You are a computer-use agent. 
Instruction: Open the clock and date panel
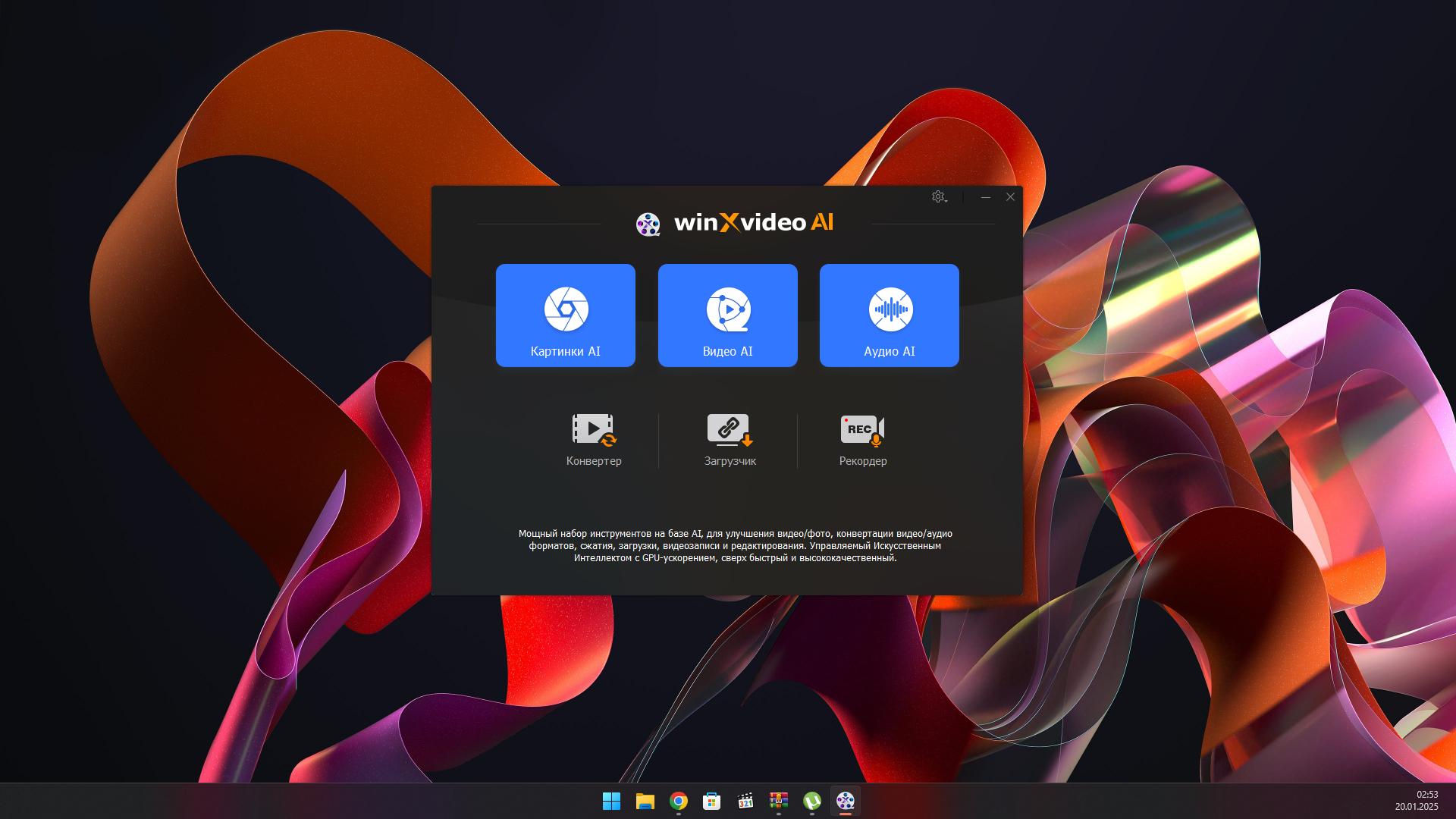1416,801
